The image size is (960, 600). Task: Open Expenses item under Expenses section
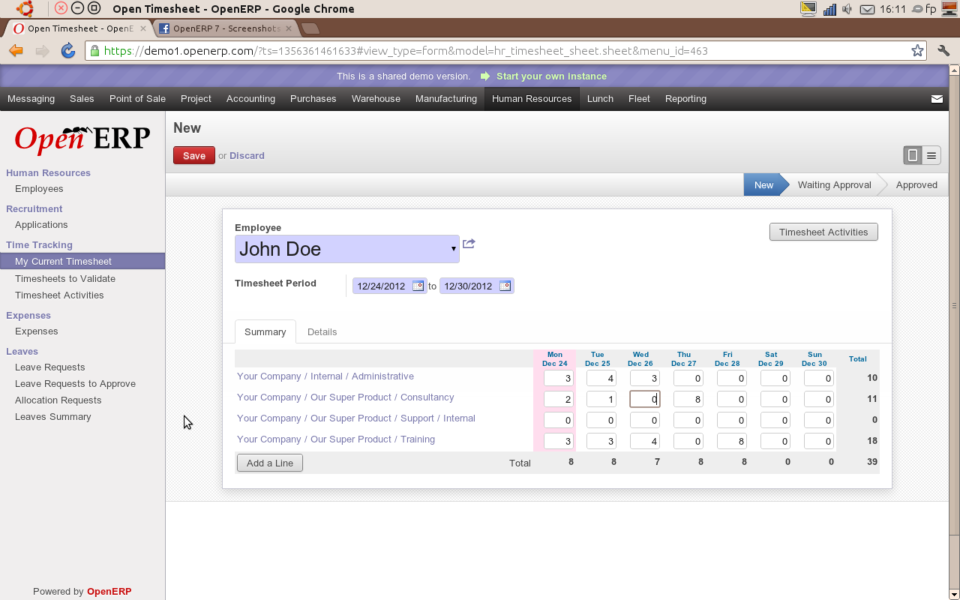tap(36, 331)
